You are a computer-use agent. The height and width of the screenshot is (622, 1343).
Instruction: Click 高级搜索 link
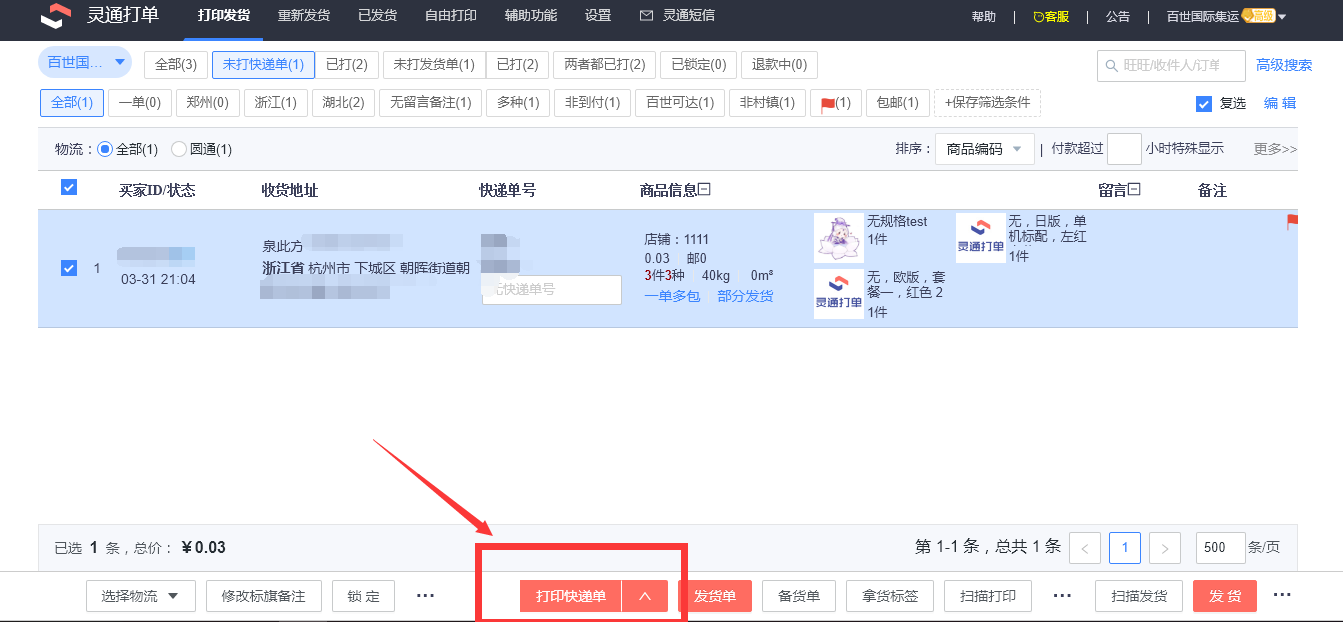pyautogui.click(x=1284, y=65)
